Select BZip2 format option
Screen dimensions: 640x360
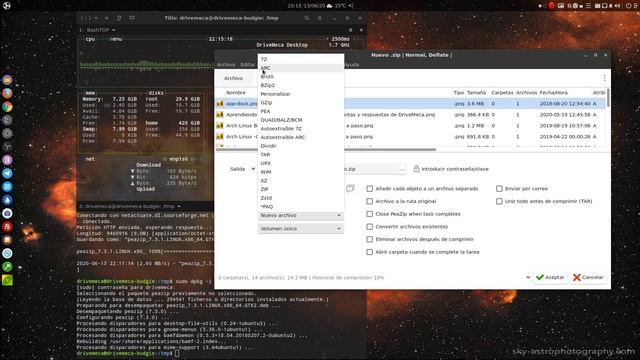[300, 85]
